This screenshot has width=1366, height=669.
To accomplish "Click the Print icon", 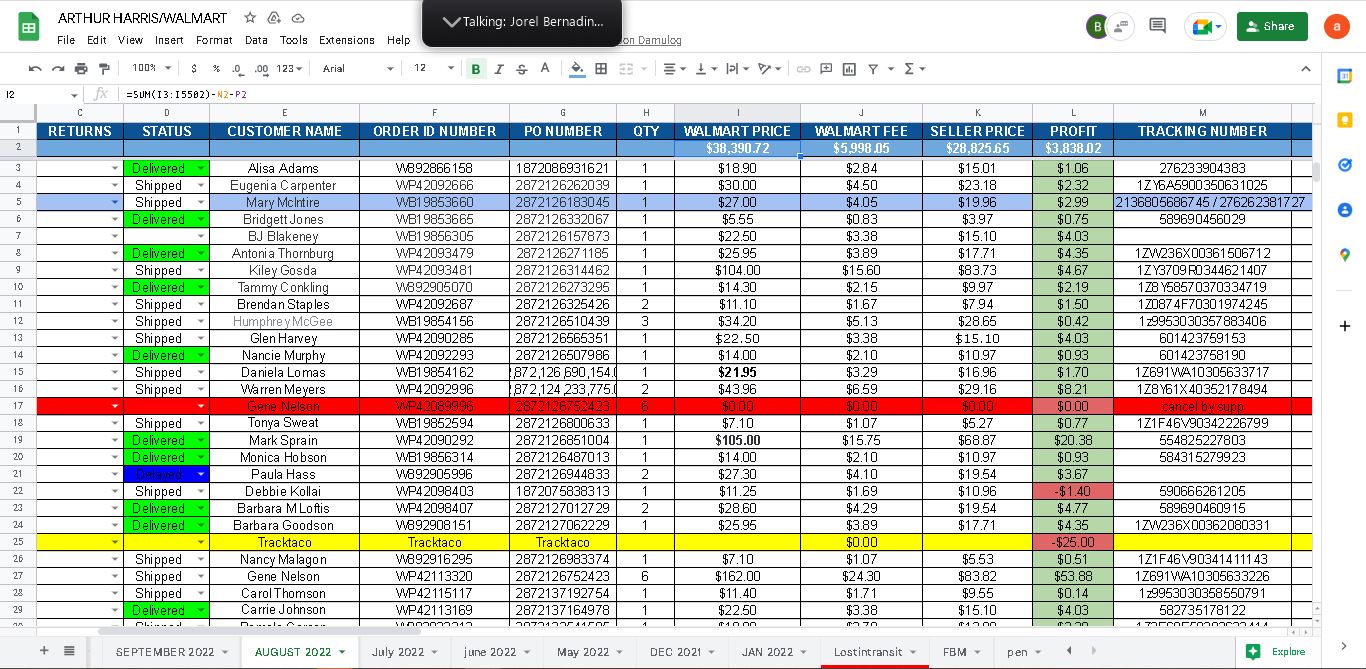I will click(81, 69).
